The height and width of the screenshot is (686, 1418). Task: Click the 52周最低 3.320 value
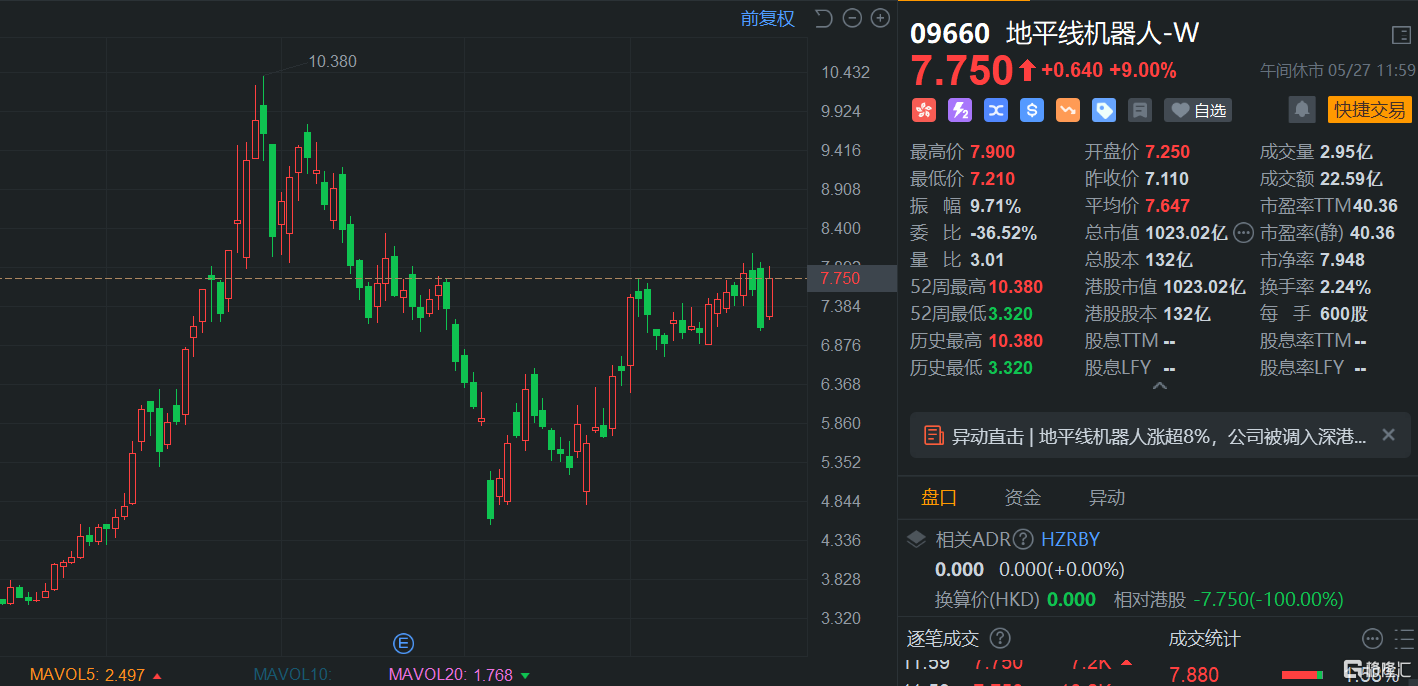(x=1010, y=314)
